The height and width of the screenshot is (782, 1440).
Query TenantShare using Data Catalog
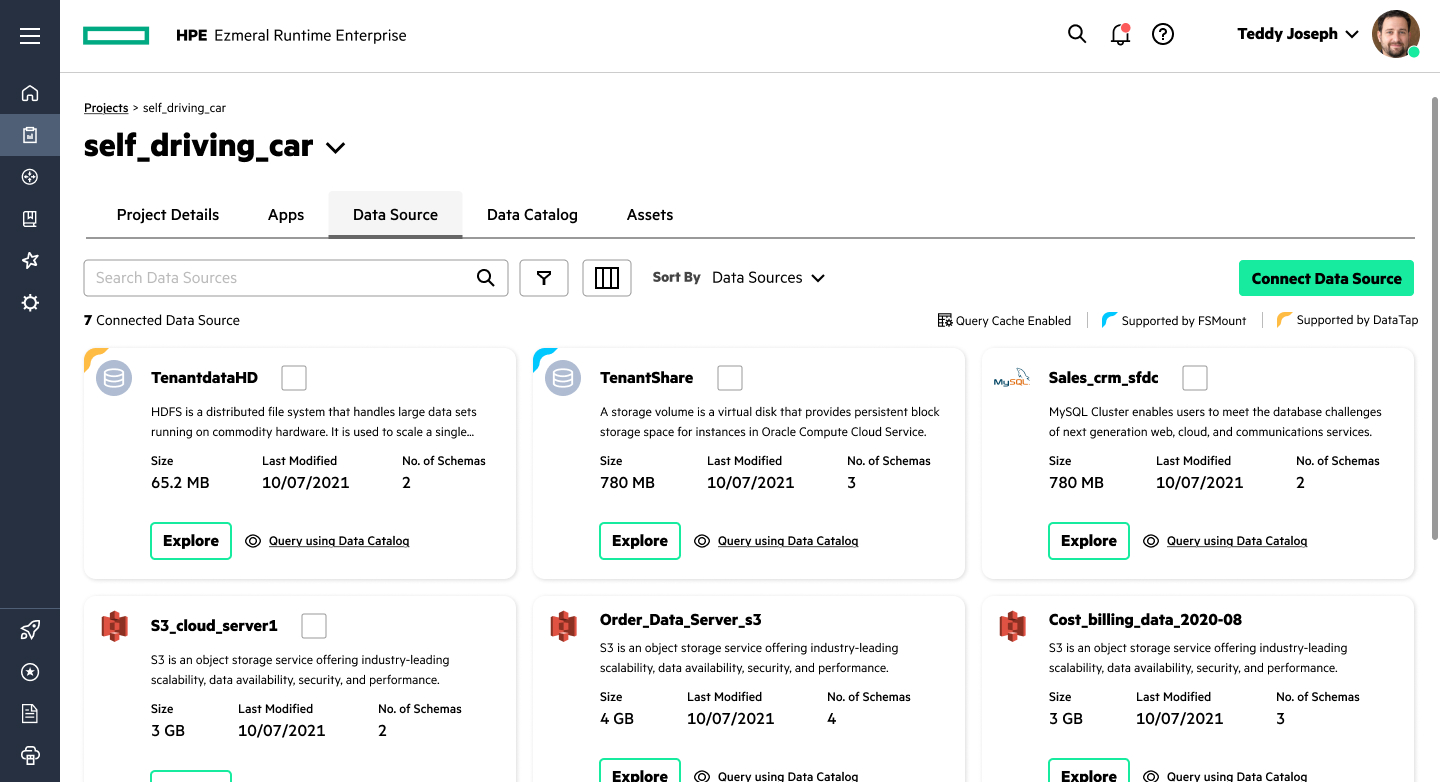click(x=788, y=541)
